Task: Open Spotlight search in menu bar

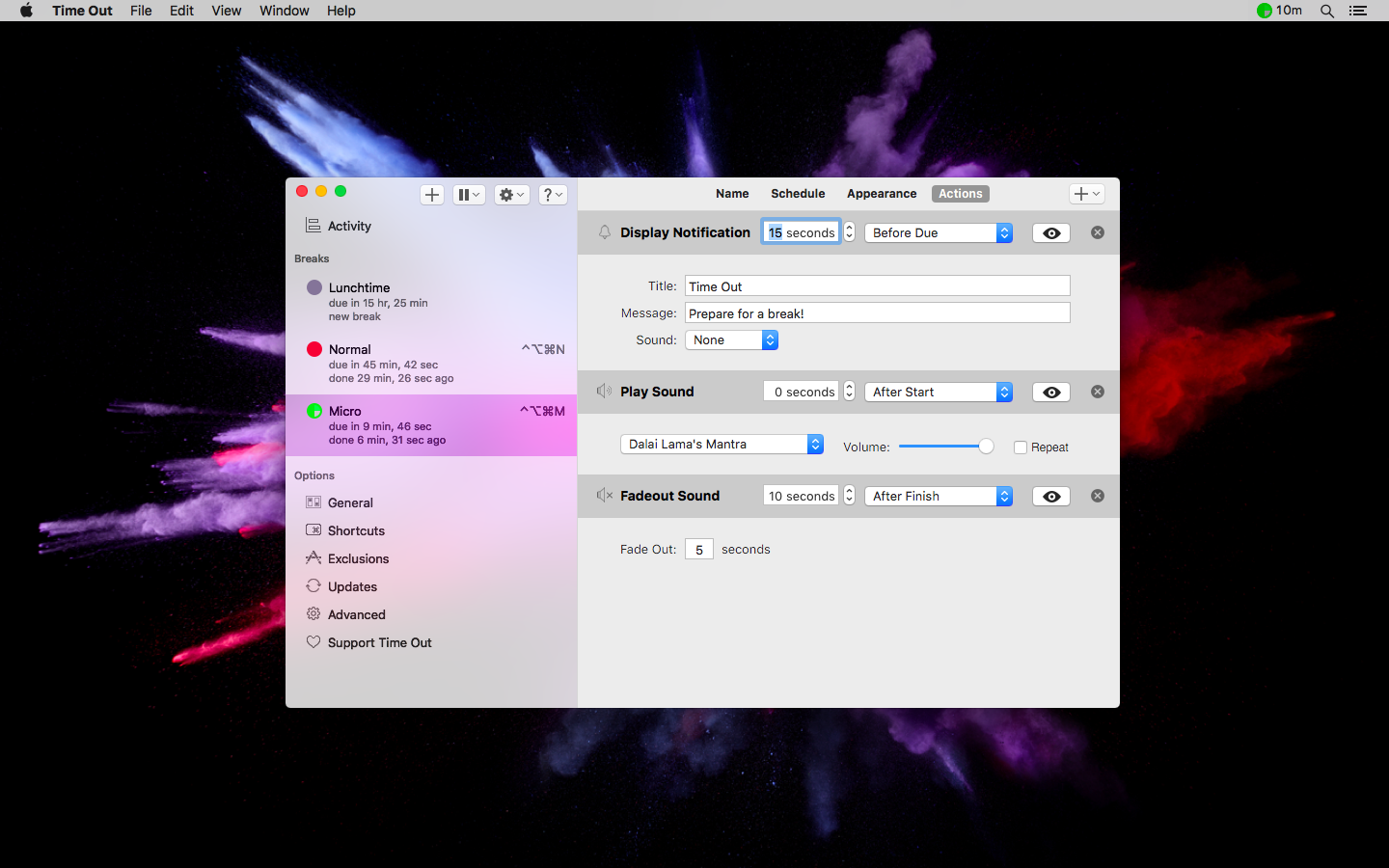Action: [x=1327, y=11]
